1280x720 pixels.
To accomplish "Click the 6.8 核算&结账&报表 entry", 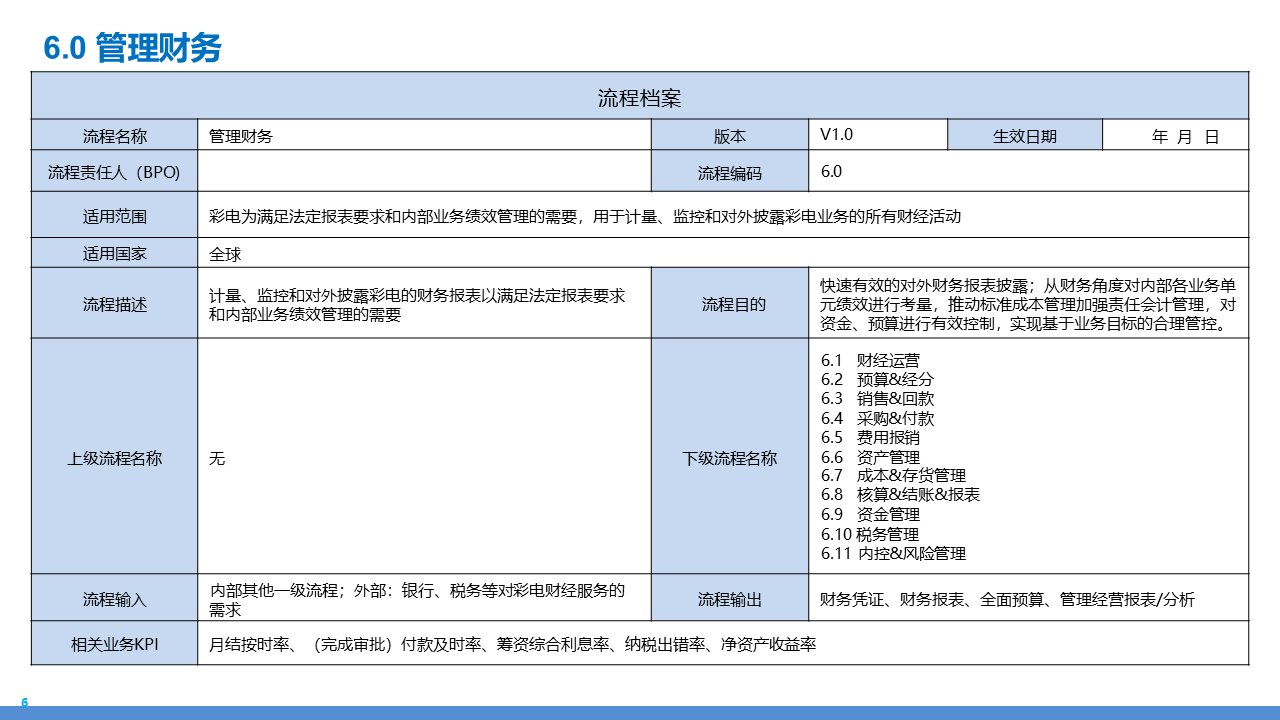I will coord(900,494).
